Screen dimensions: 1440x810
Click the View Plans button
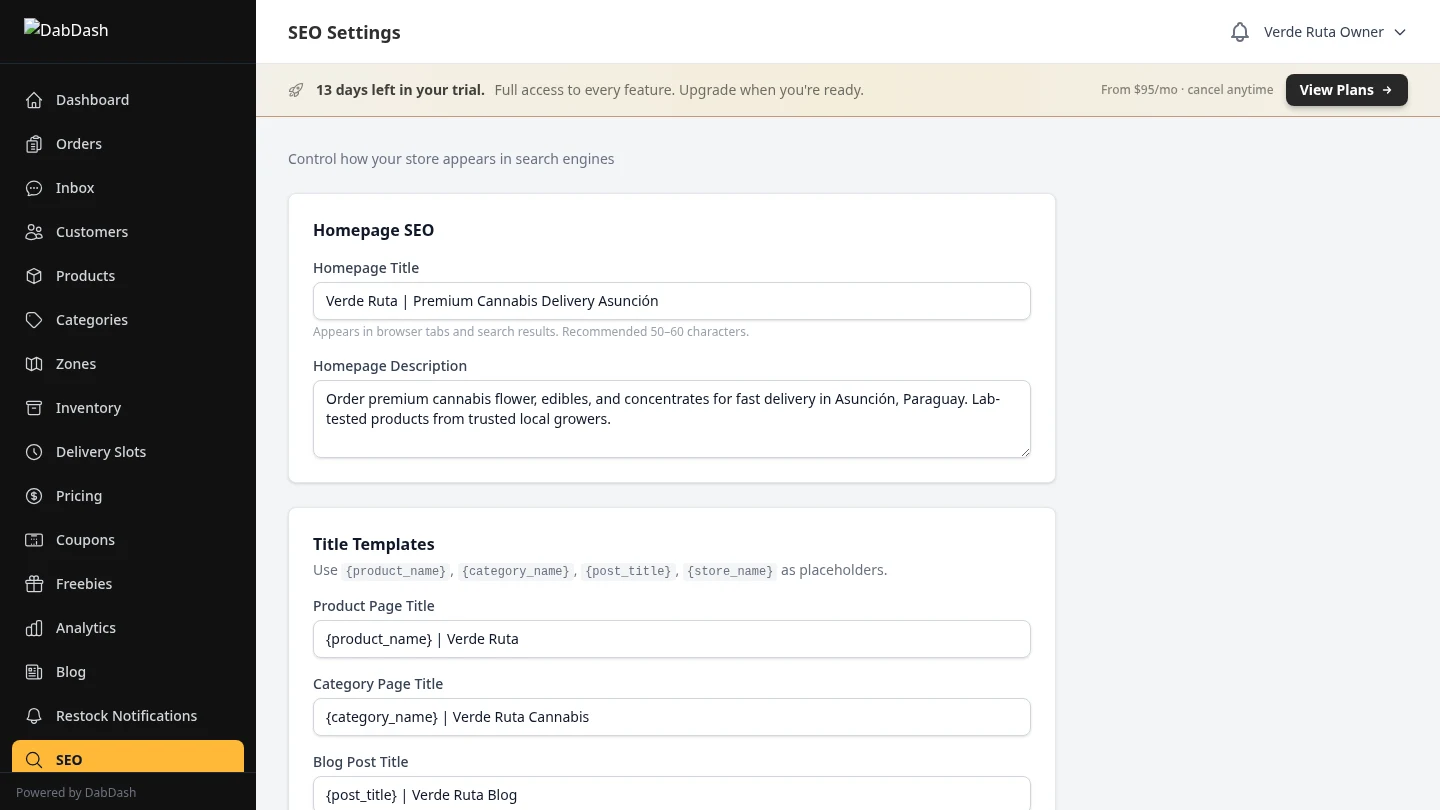pos(1346,89)
